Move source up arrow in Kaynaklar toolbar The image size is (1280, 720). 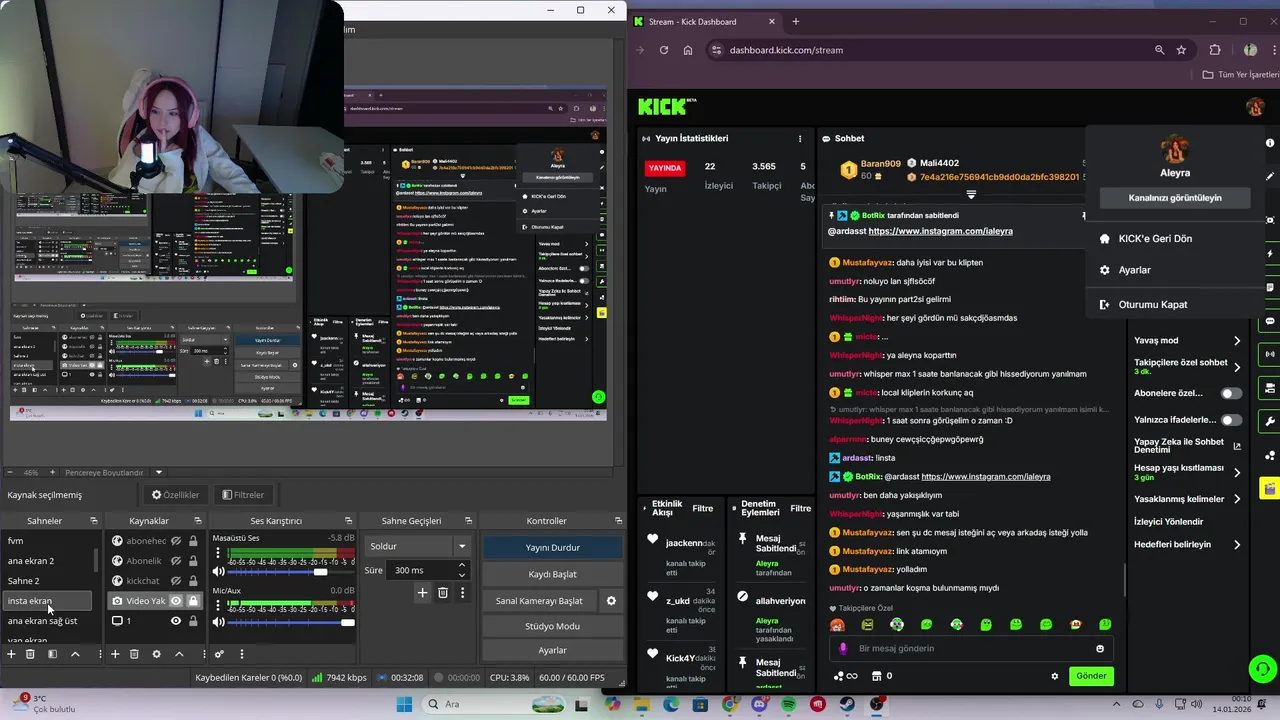tap(179, 654)
